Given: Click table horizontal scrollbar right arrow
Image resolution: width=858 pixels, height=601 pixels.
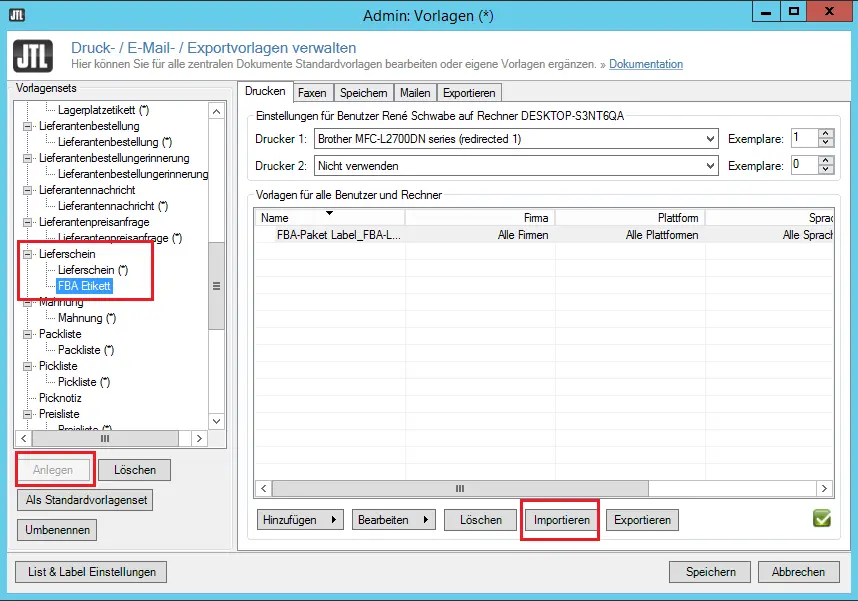Looking at the screenshot, I should (x=824, y=488).
